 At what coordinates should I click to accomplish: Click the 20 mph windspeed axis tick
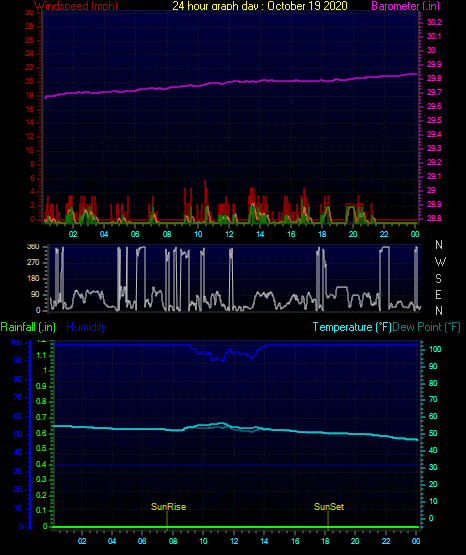tap(30, 81)
